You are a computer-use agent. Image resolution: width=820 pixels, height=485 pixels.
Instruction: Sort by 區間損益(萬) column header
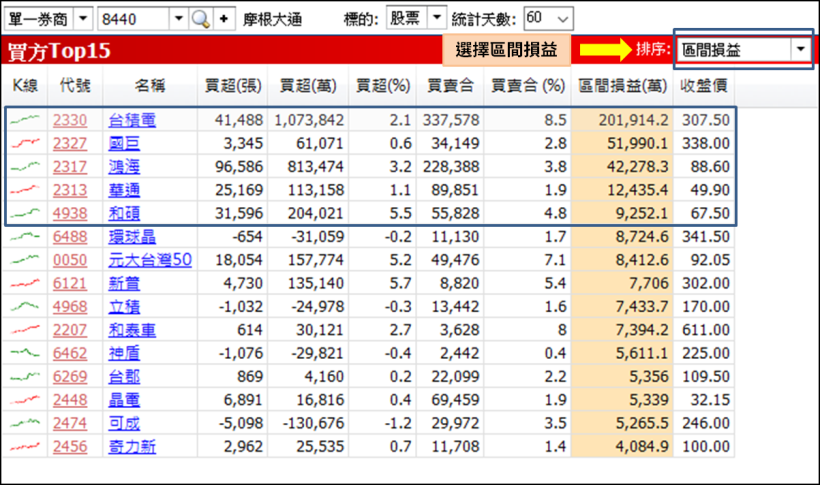click(622, 86)
